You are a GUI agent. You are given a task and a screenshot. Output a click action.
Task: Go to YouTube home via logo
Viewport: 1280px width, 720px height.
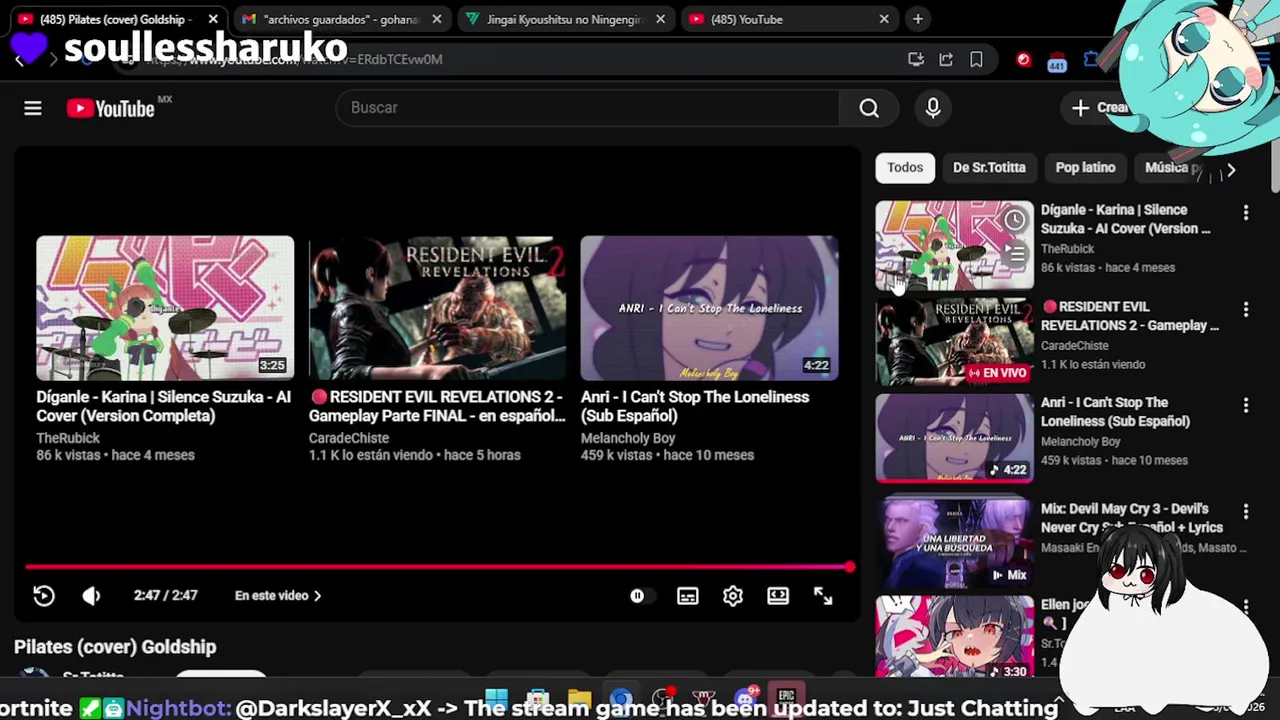click(111, 108)
